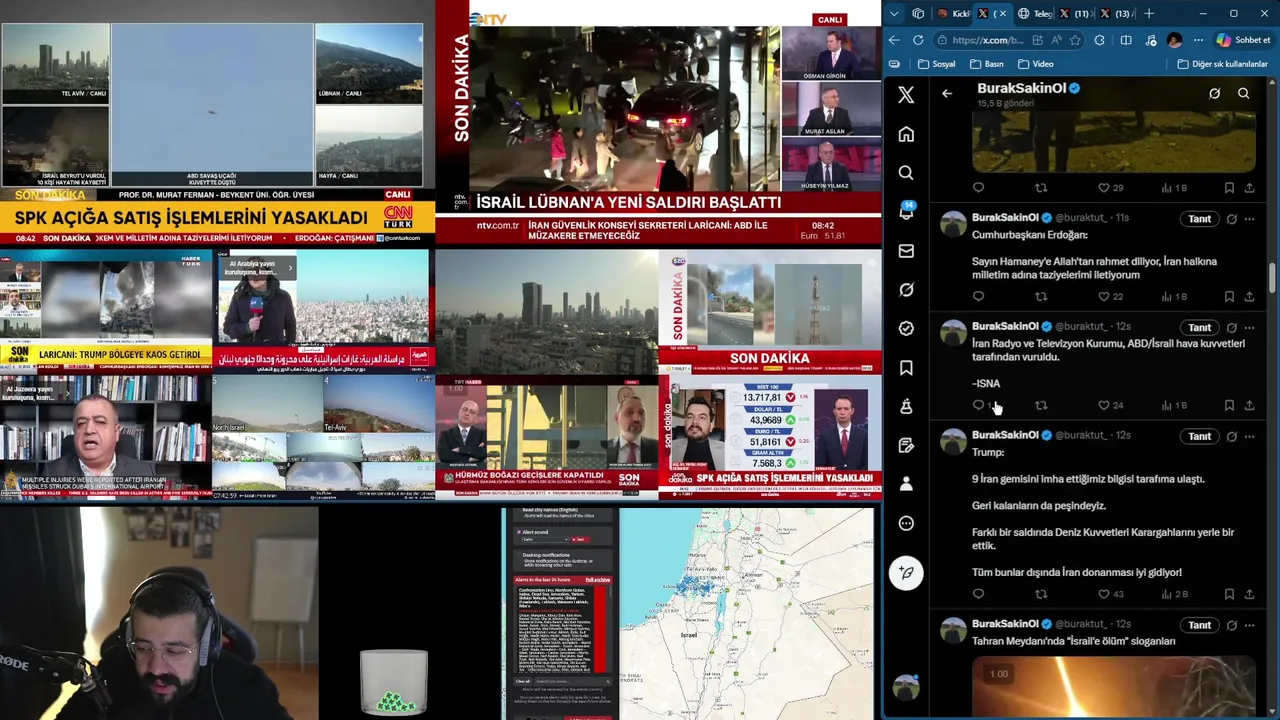The width and height of the screenshot is (1280, 720).
Task: Retweet the Cumhurbaşkanı Erdoğan tweet
Action: click(1041, 297)
